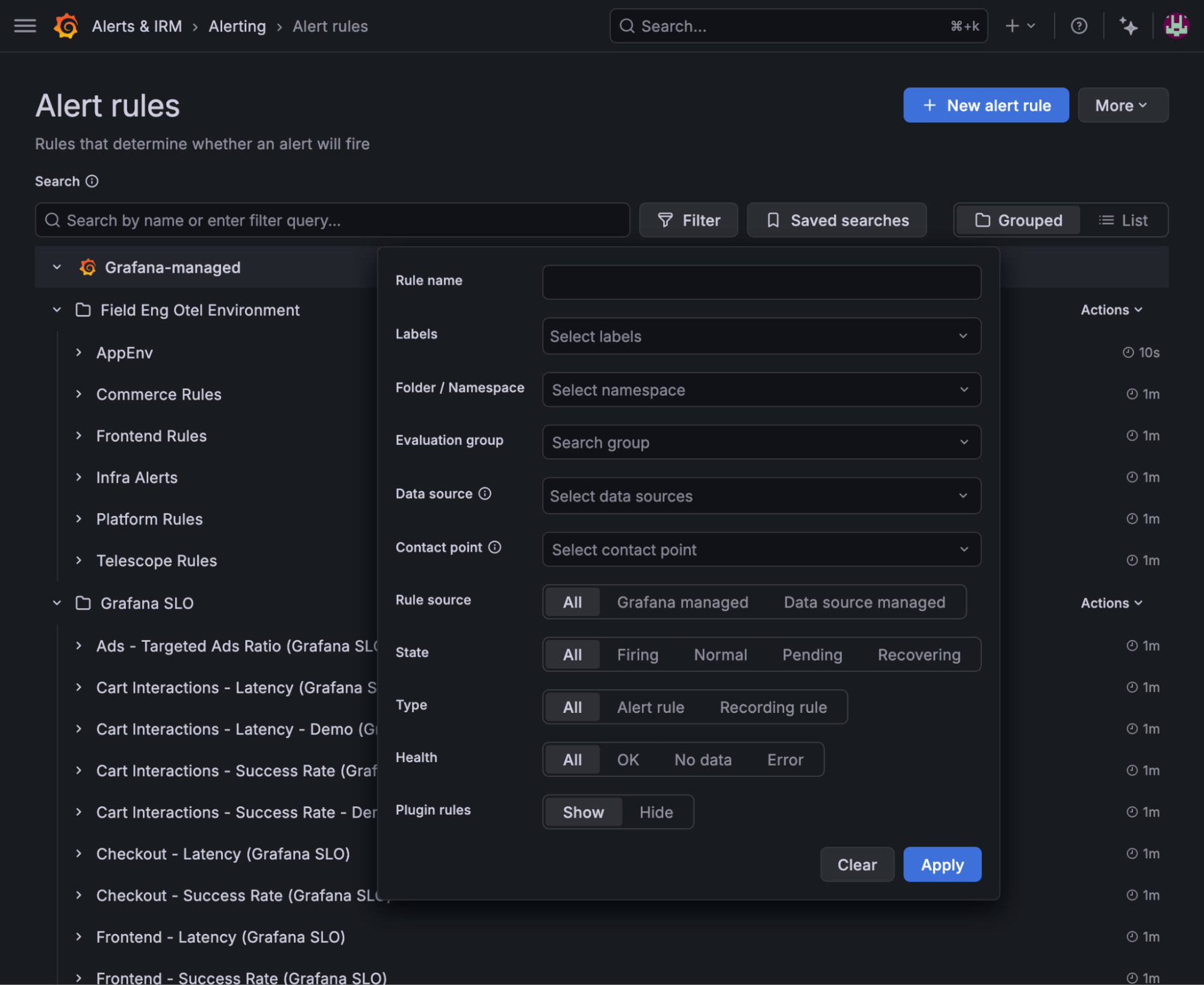Select Recording rule as the type filter
Viewport: 1204px width, 985px height.
tap(773, 707)
